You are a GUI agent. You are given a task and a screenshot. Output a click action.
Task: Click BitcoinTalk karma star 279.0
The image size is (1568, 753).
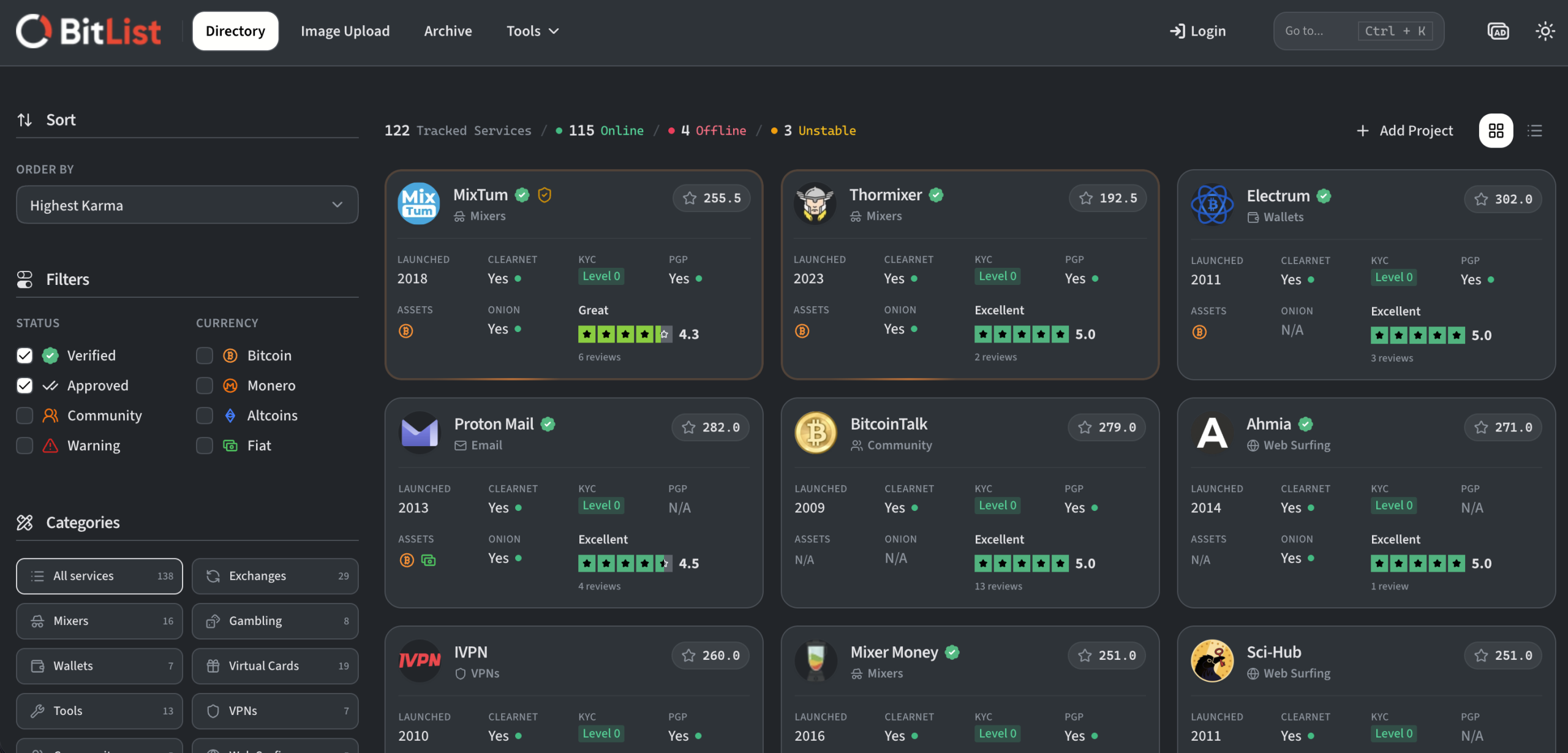click(x=1107, y=427)
